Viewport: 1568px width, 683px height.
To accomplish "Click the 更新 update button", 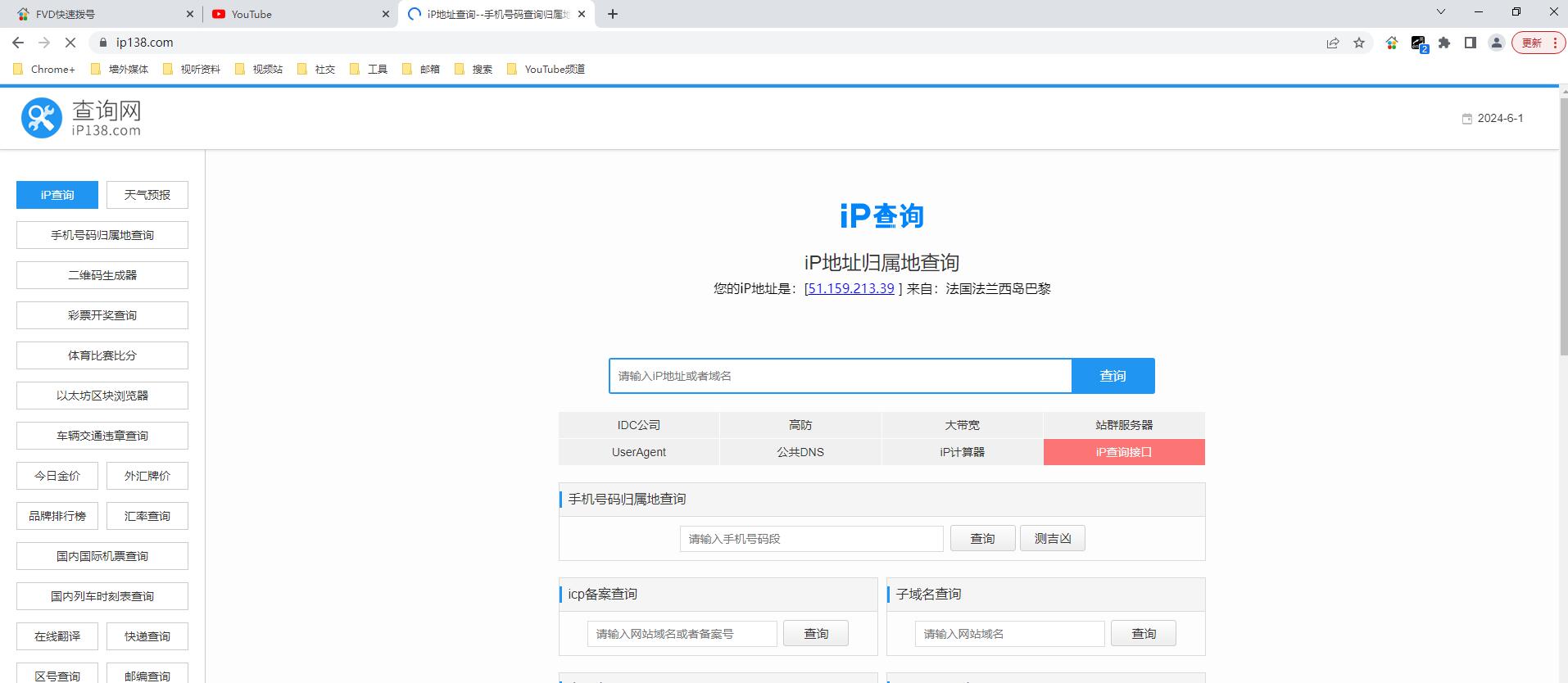I will [x=1538, y=43].
